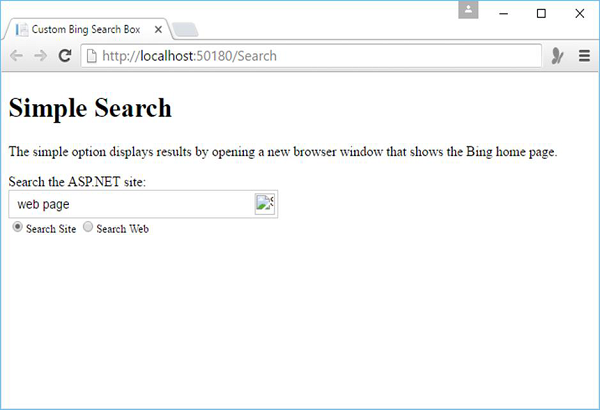Screen dimensions: 600x410
Task: Go forward with the forward arrow
Action: point(41,56)
